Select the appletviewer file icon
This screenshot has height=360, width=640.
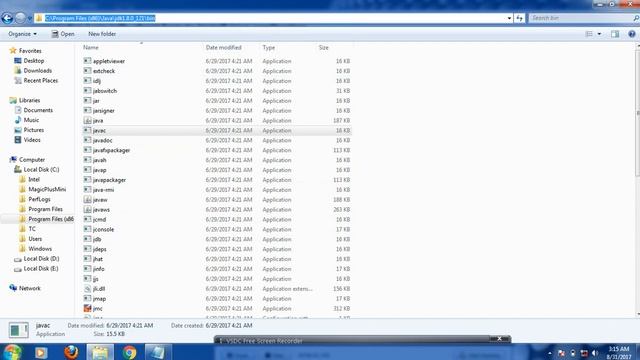click(87, 61)
